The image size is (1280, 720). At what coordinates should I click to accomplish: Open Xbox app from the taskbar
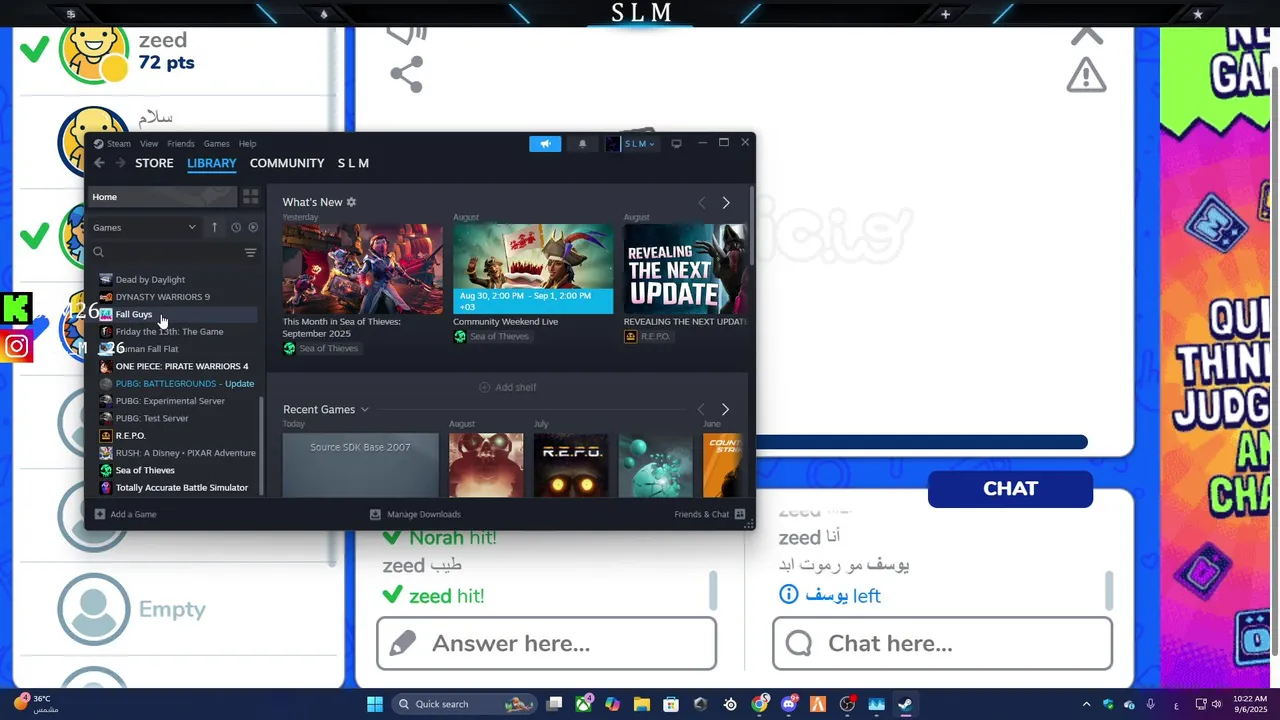click(x=584, y=704)
